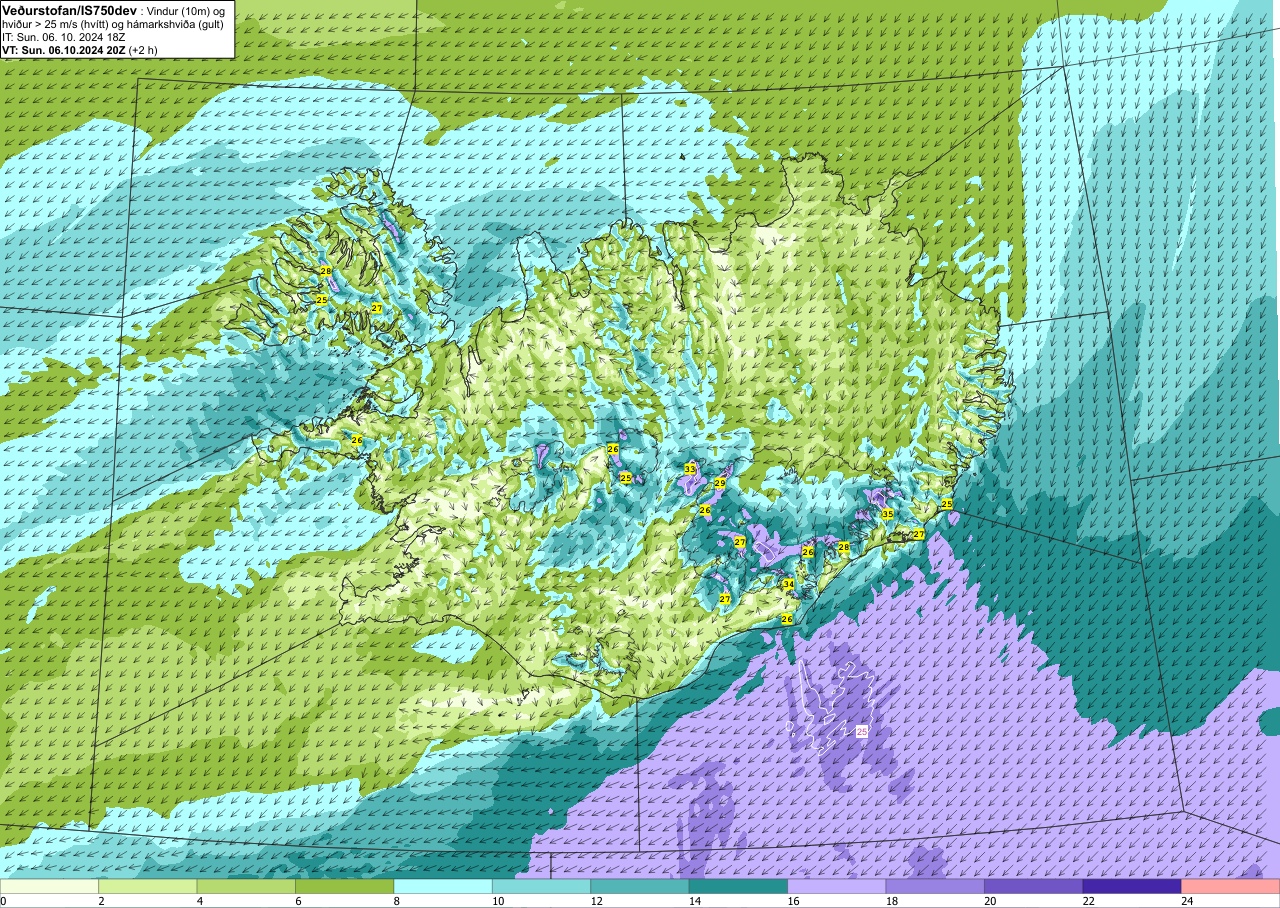Click the 18–20 m/s purple legend swatch
The image size is (1280, 908).
935,886
